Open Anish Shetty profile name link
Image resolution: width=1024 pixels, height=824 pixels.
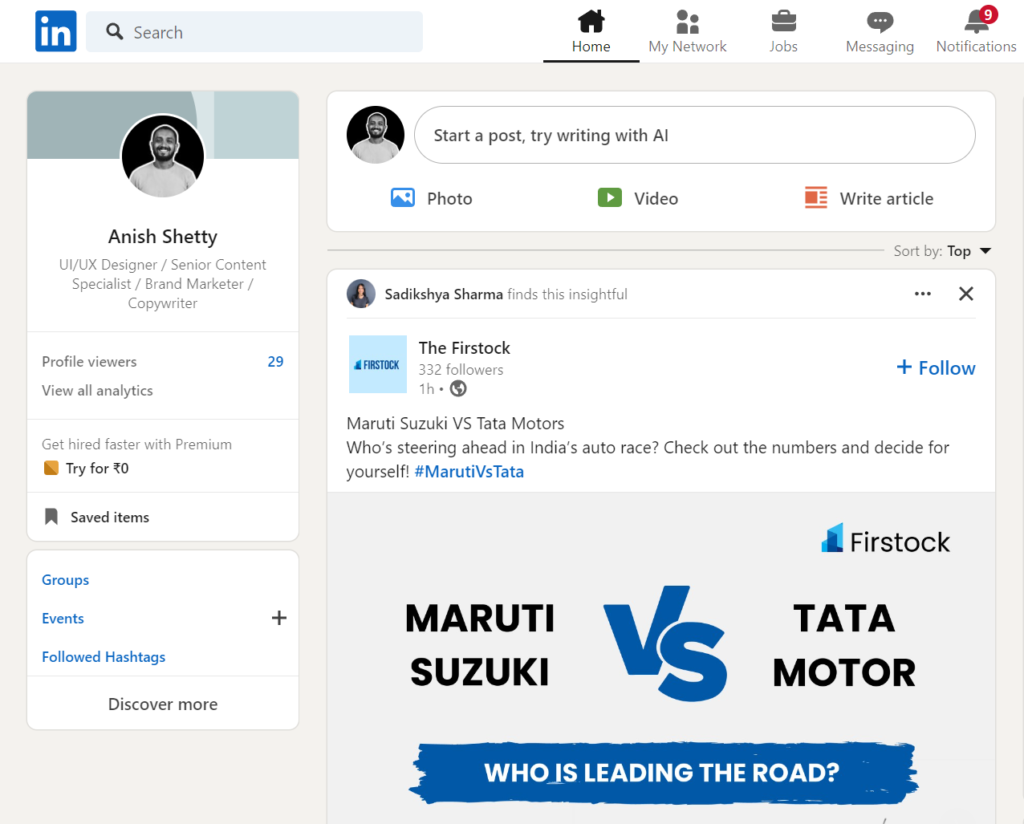click(x=163, y=236)
